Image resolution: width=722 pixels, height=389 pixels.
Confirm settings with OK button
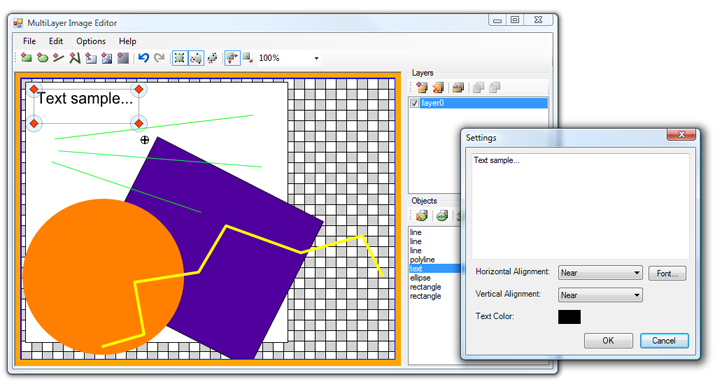(x=608, y=341)
